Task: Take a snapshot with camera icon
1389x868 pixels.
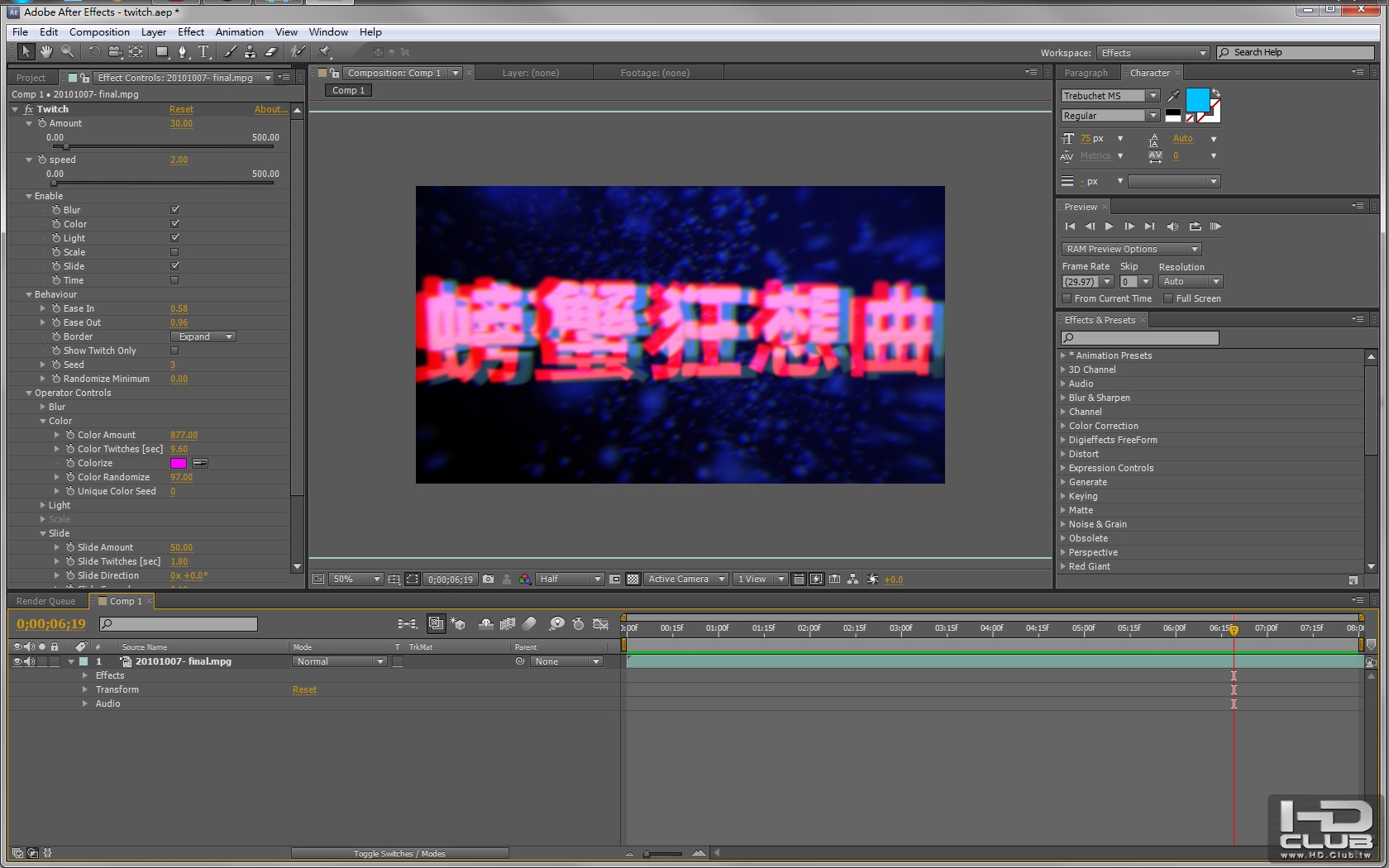Action: (488, 579)
